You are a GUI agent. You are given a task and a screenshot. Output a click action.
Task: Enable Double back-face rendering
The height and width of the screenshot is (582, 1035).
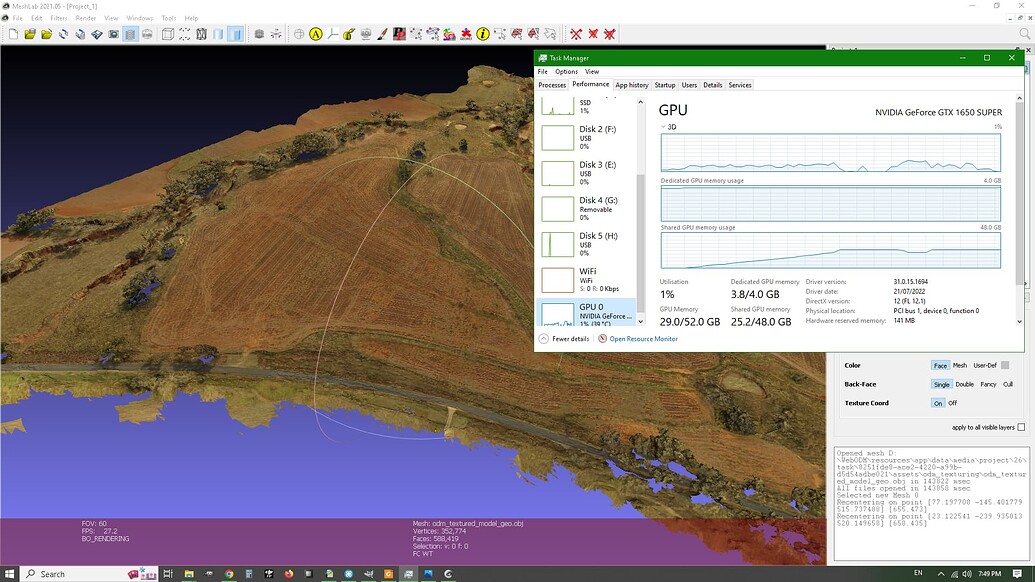coord(965,384)
